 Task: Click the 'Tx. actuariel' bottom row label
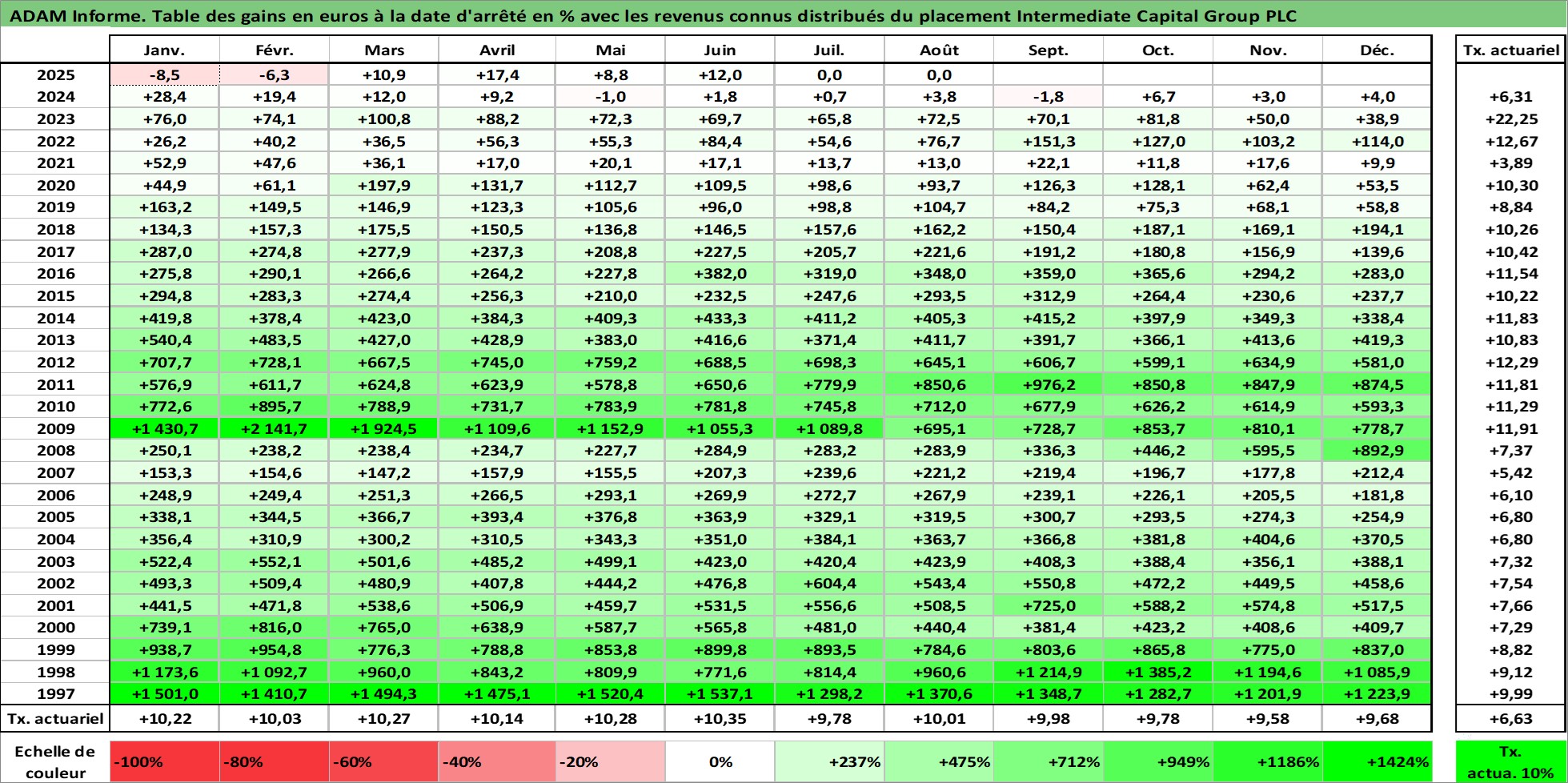coord(55,718)
